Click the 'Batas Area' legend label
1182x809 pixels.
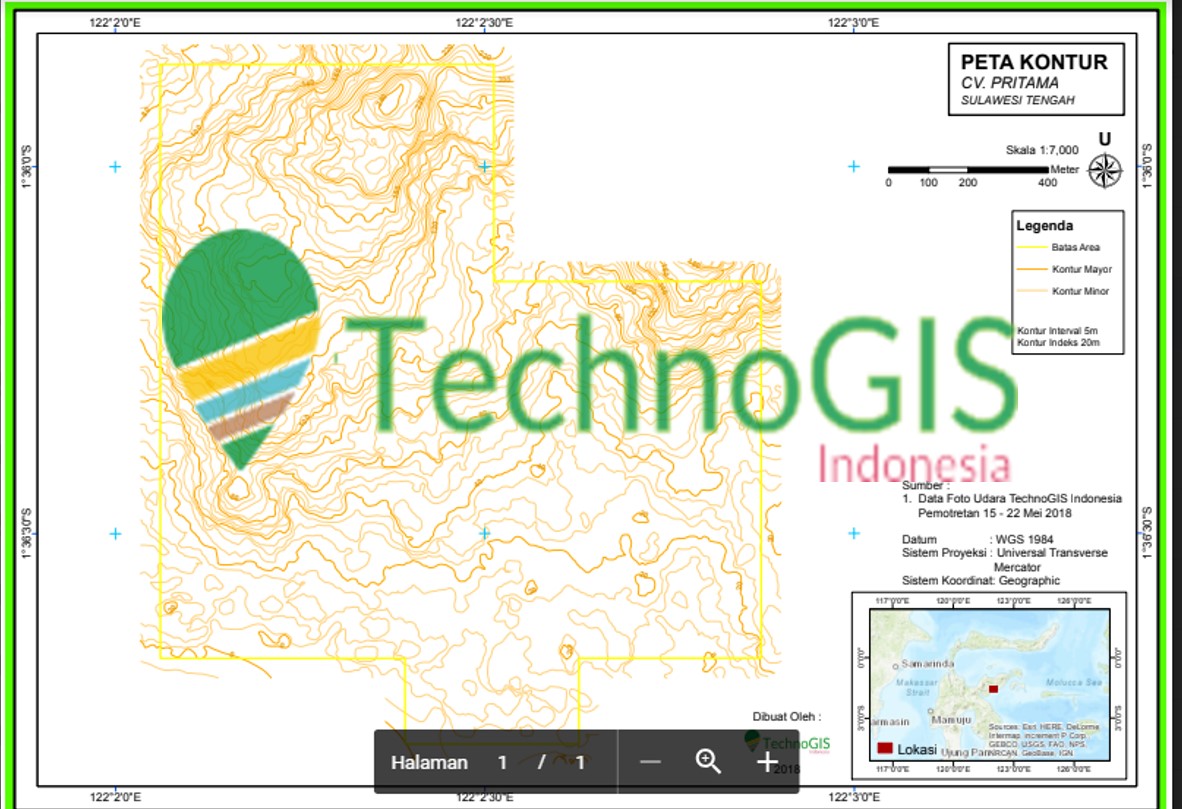[x=1076, y=247]
